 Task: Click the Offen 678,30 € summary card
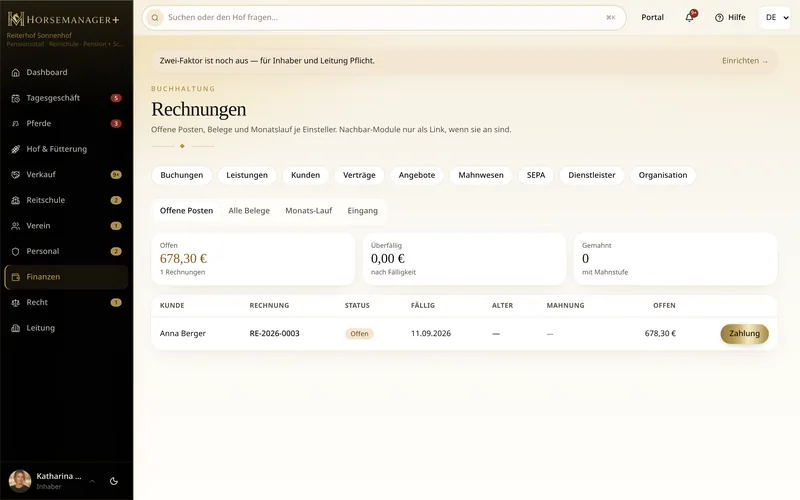(253, 259)
